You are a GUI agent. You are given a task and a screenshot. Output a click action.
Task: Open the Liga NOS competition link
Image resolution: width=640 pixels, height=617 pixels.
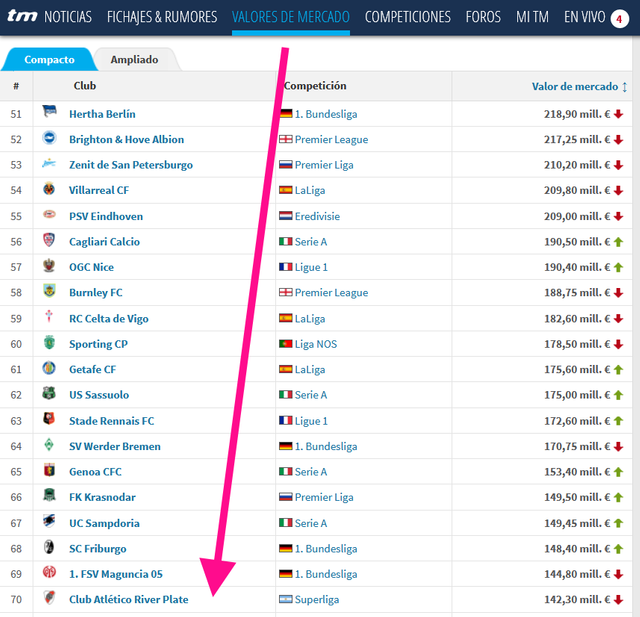coord(316,344)
